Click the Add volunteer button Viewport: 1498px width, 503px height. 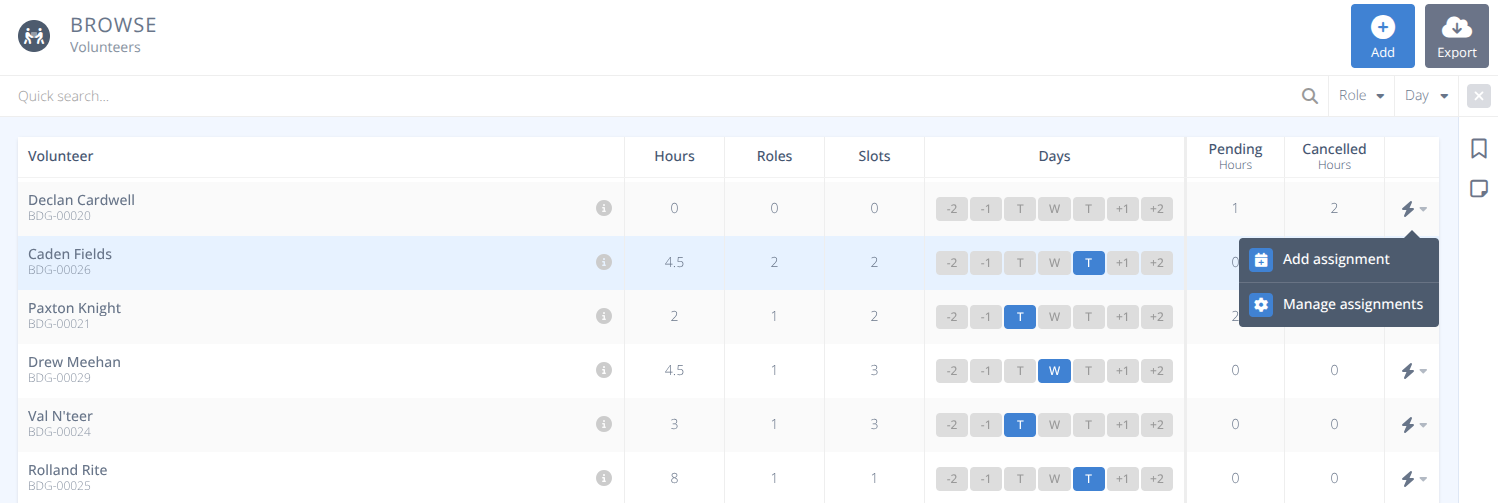[1382, 36]
